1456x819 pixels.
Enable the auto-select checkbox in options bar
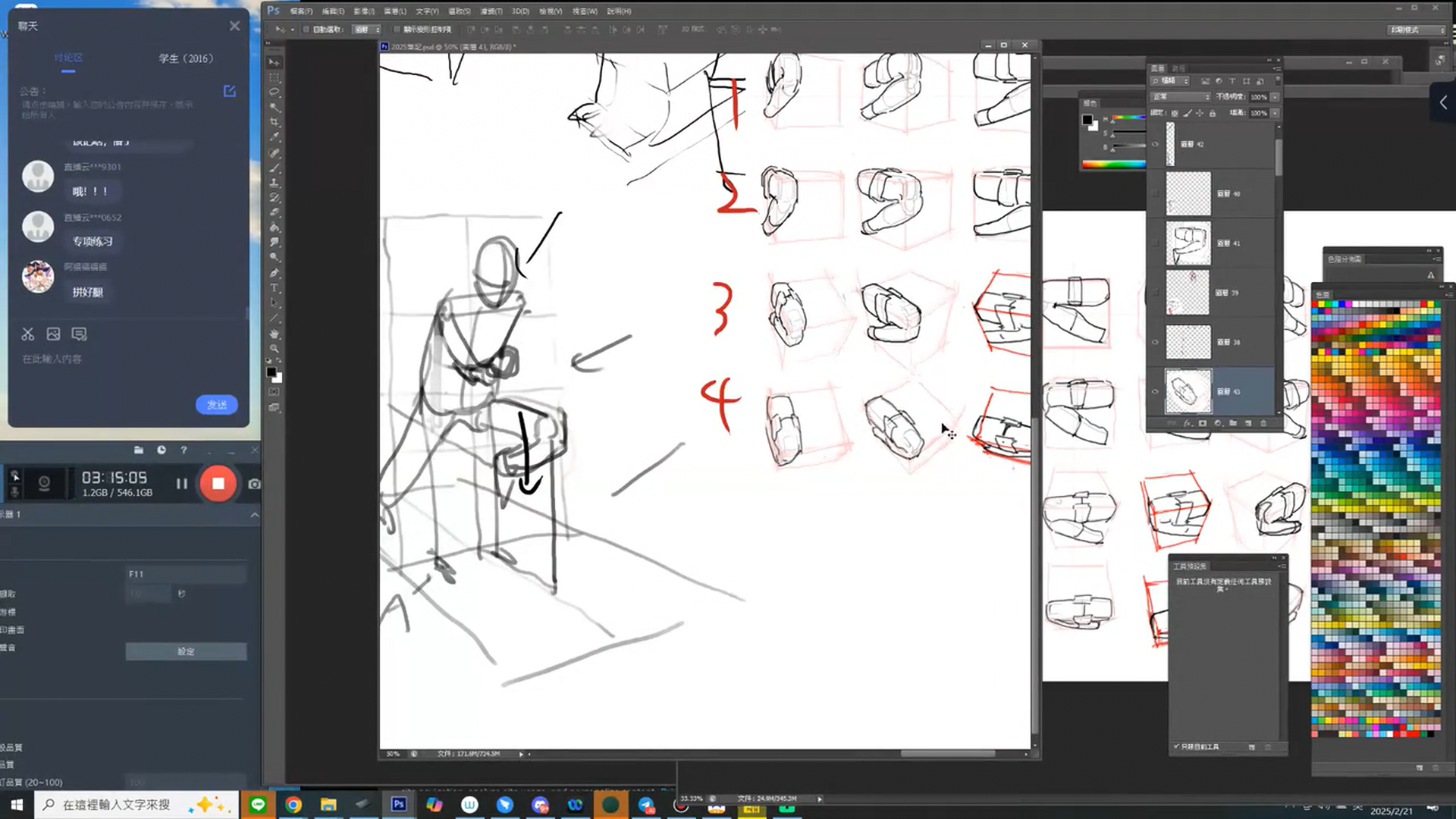click(306, 30)
